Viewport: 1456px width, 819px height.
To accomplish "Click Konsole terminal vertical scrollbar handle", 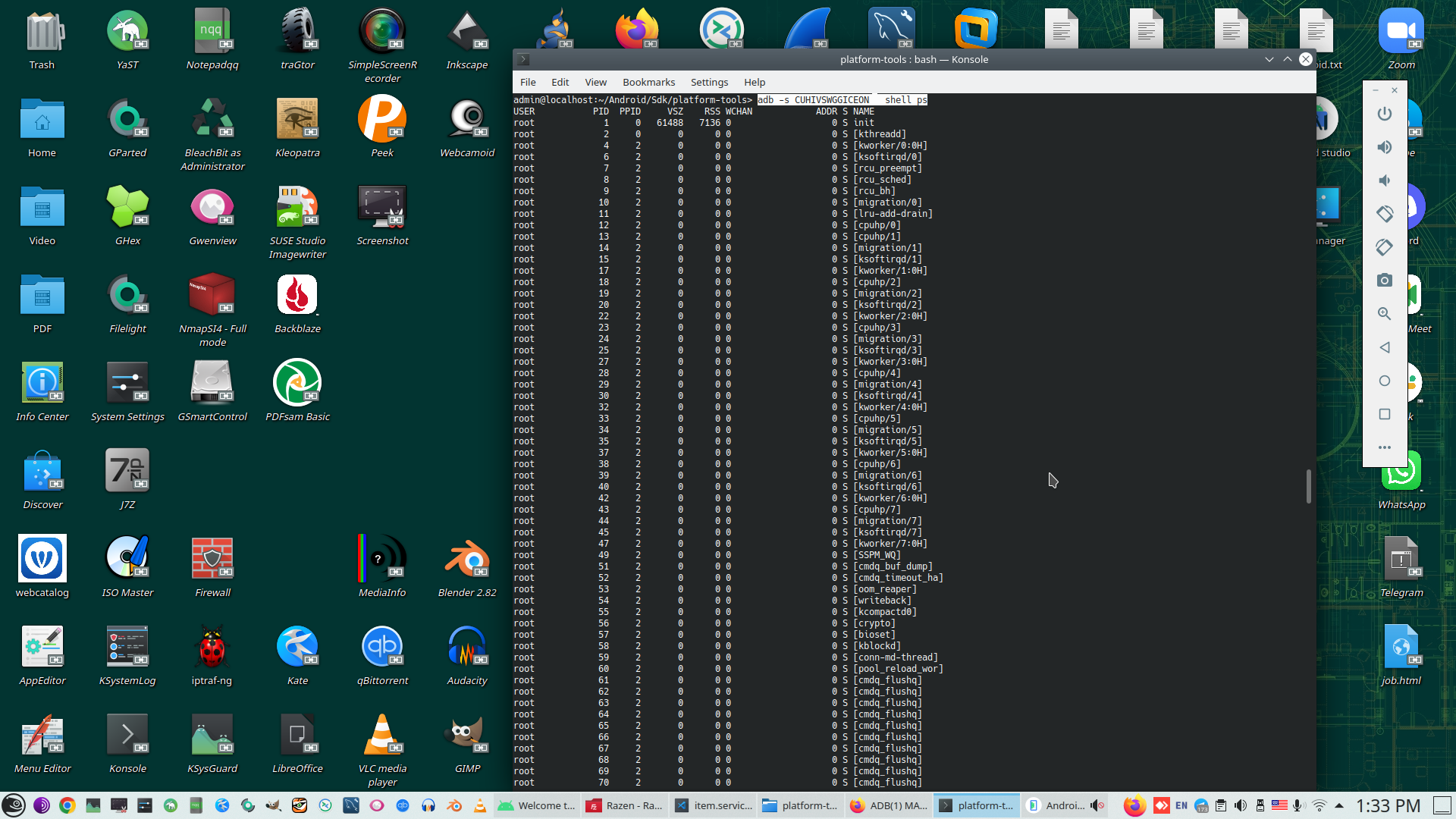I will coord(1308,486).
